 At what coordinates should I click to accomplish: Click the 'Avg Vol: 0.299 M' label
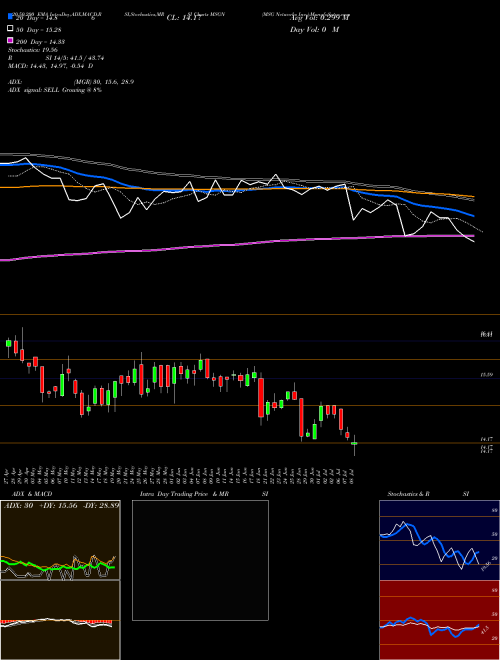(x=319, y=18)
